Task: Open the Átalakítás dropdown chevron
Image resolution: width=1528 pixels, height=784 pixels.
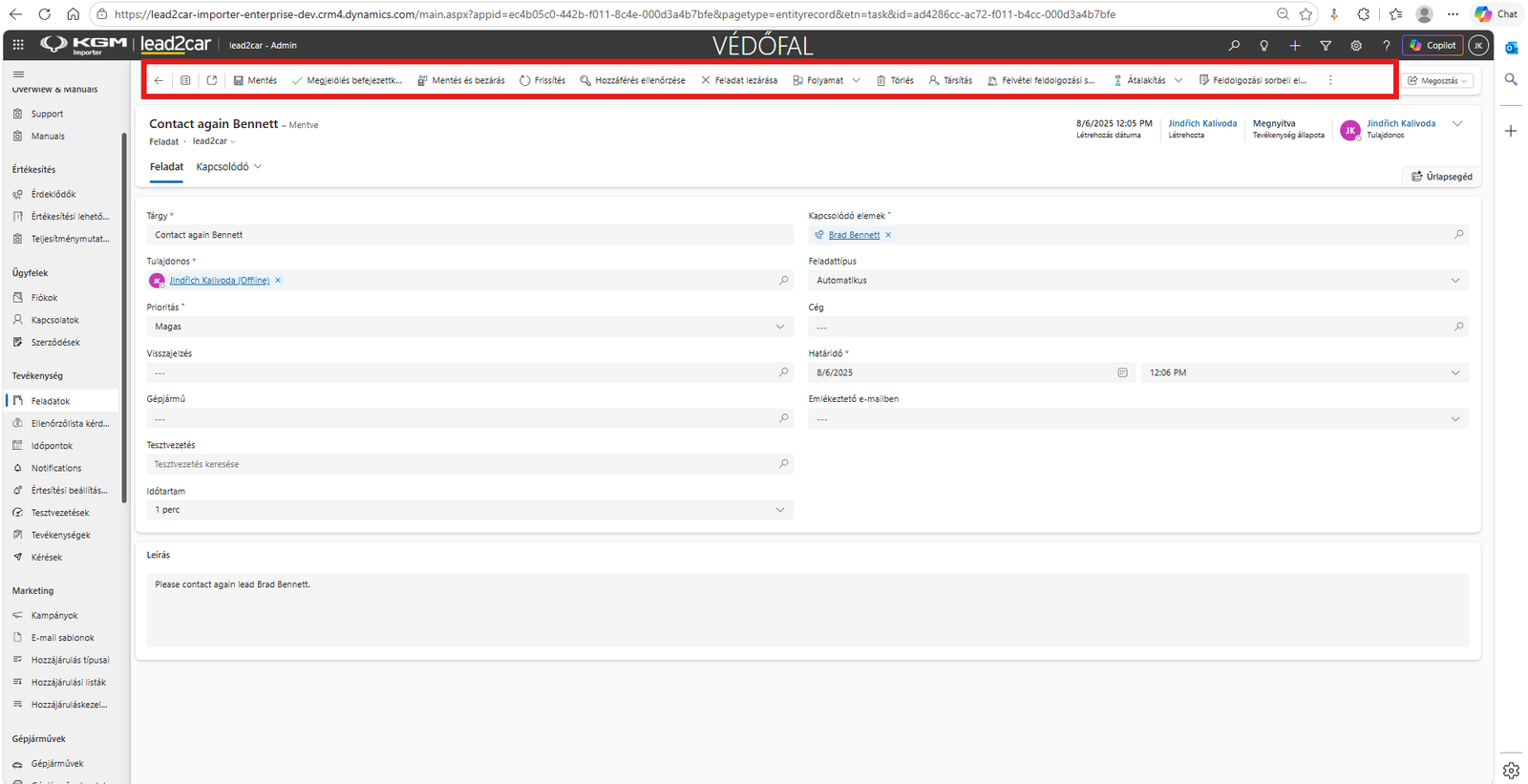Action: tap(1178, 80)
